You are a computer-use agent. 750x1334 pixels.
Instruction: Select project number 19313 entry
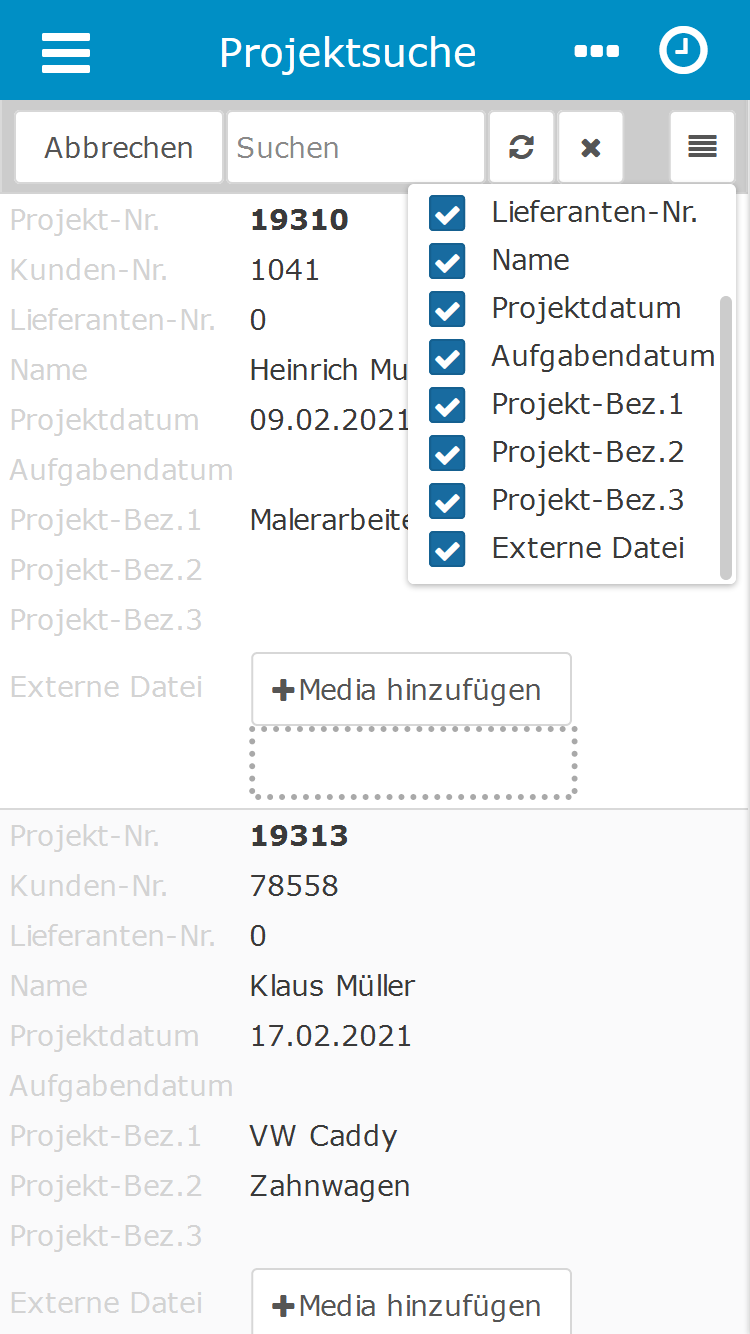(299, 836)
